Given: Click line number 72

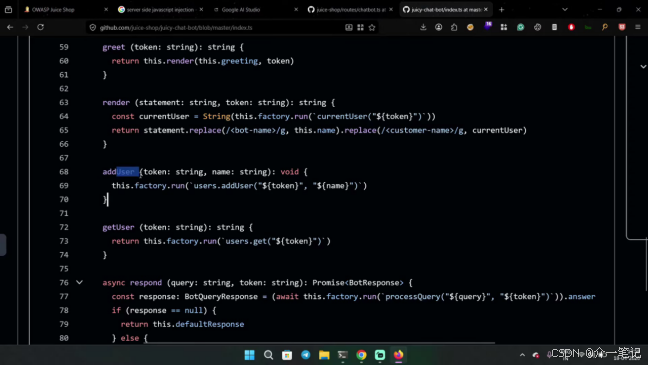Looking at the screenshot, I should click(x=64, y=227).
